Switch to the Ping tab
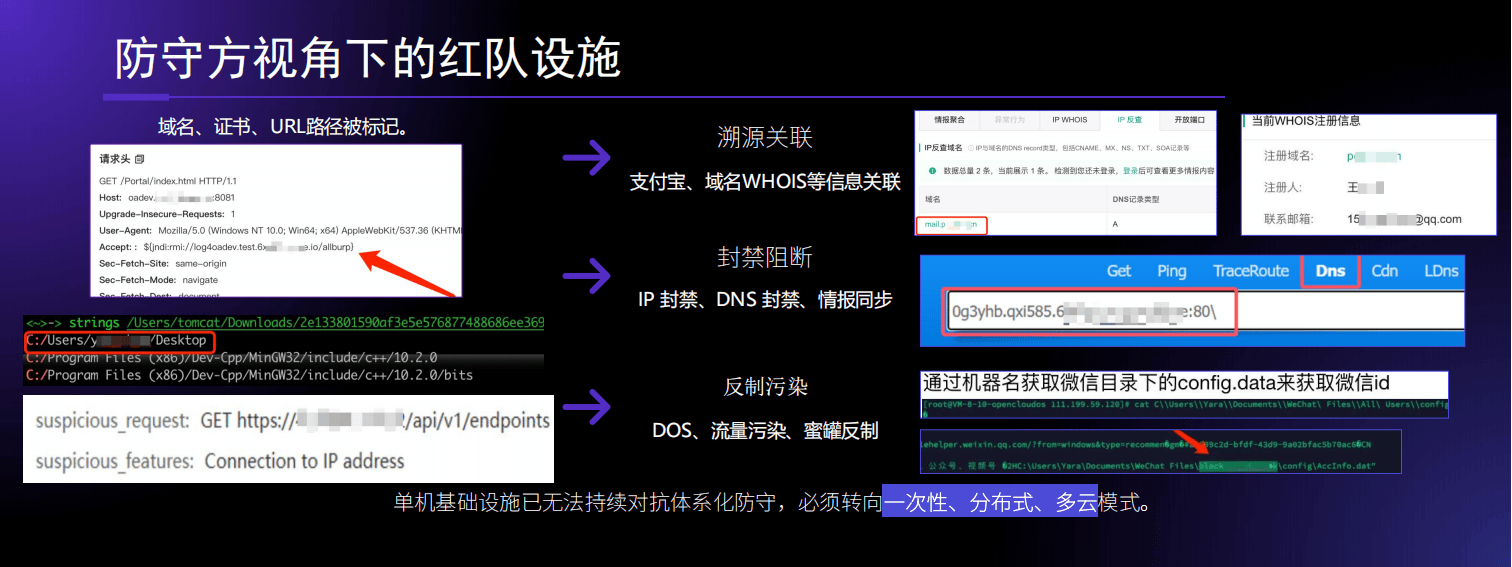The height and width of the screenshot is (567, 1512). 1171,271
